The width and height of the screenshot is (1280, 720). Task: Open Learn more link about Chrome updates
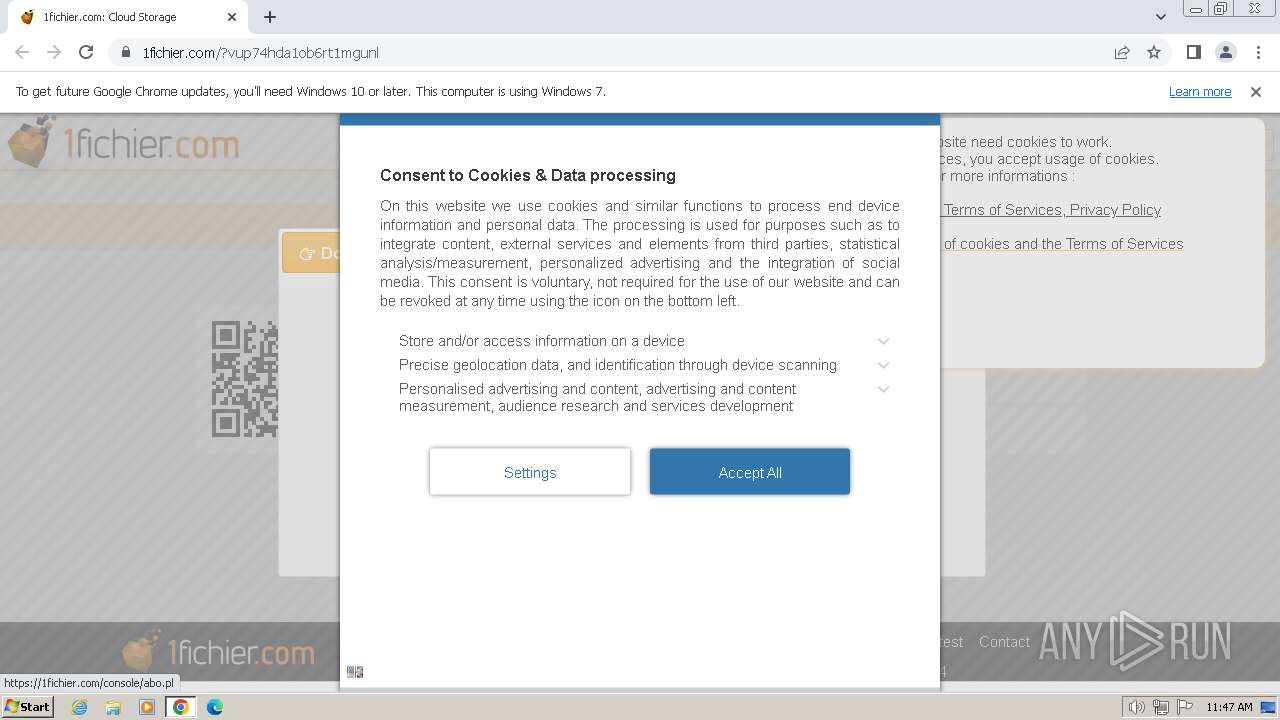1200,92
